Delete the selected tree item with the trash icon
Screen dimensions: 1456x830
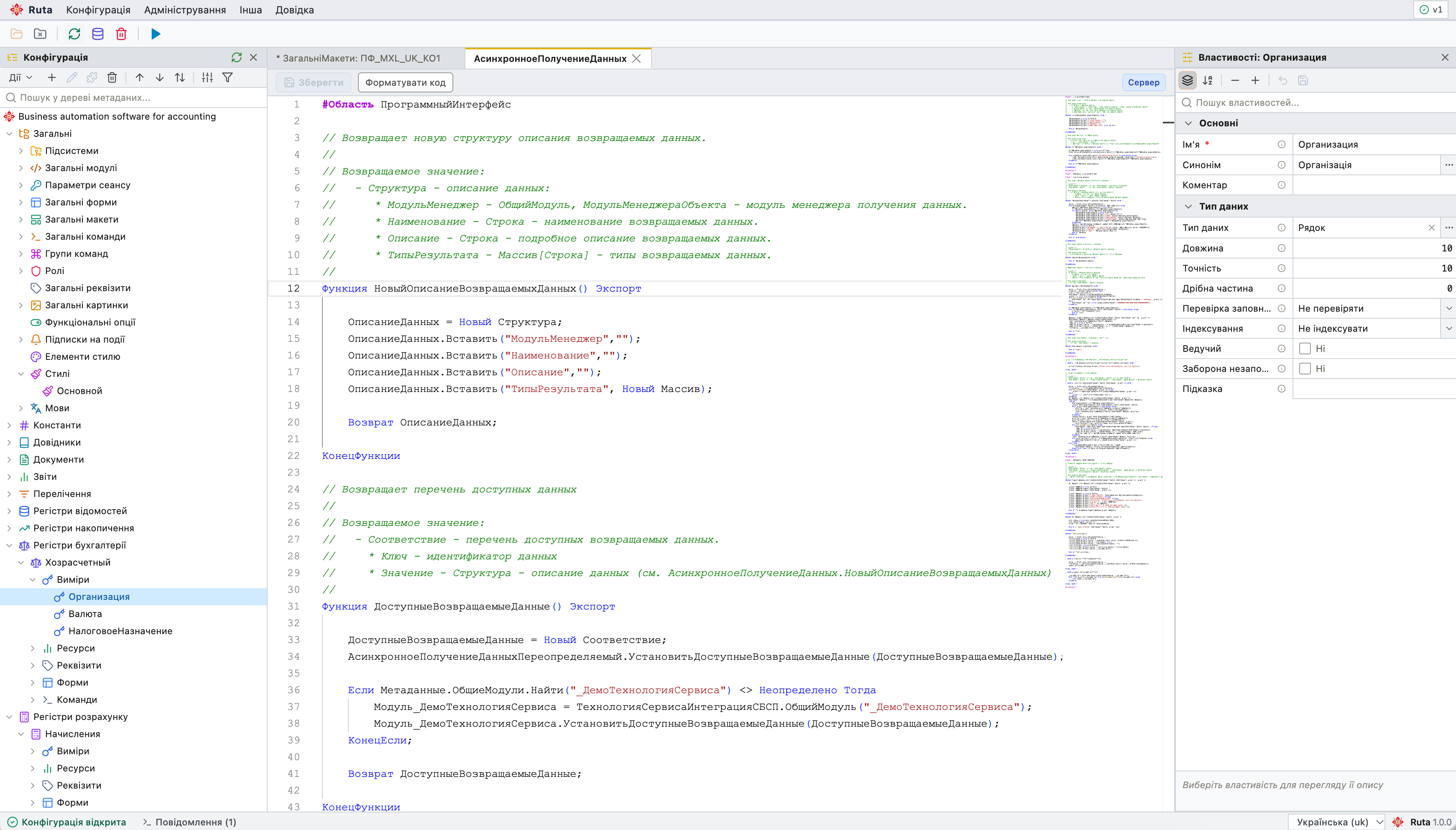(112, 77)
